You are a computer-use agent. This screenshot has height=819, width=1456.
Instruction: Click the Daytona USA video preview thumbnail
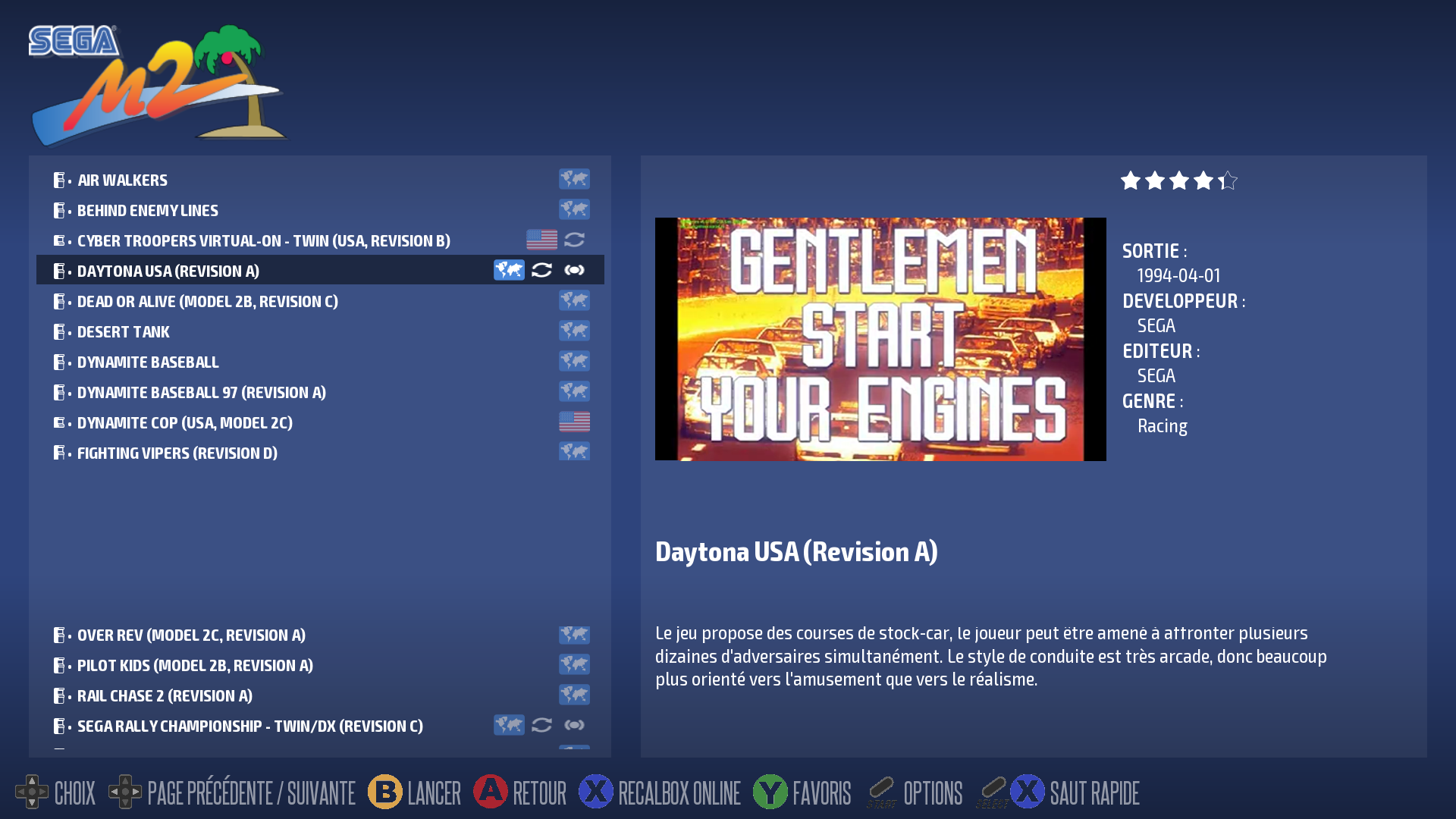(x=880, y=339)
